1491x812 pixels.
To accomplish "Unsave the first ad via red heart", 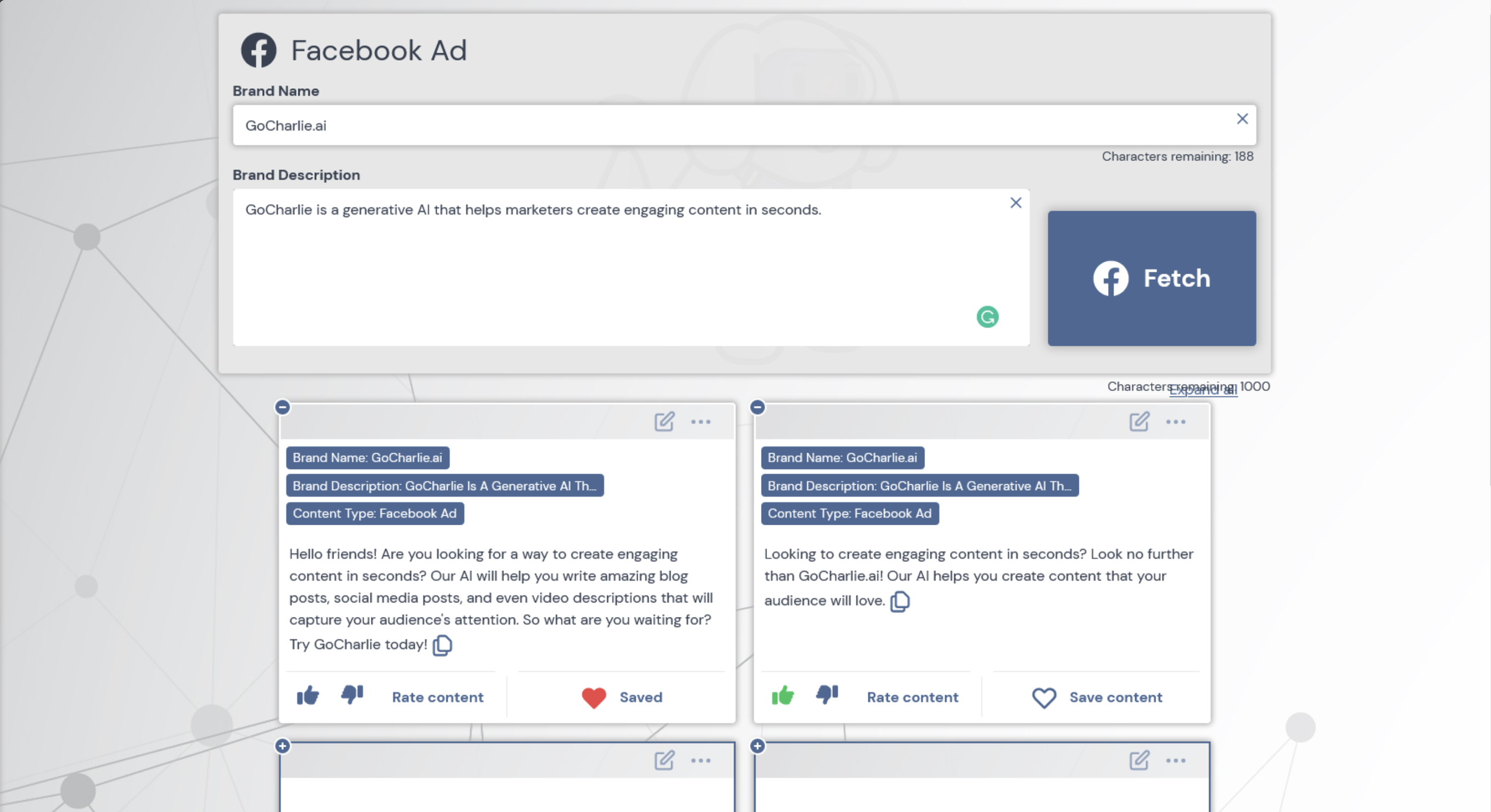I will click(x=594, y=698).
